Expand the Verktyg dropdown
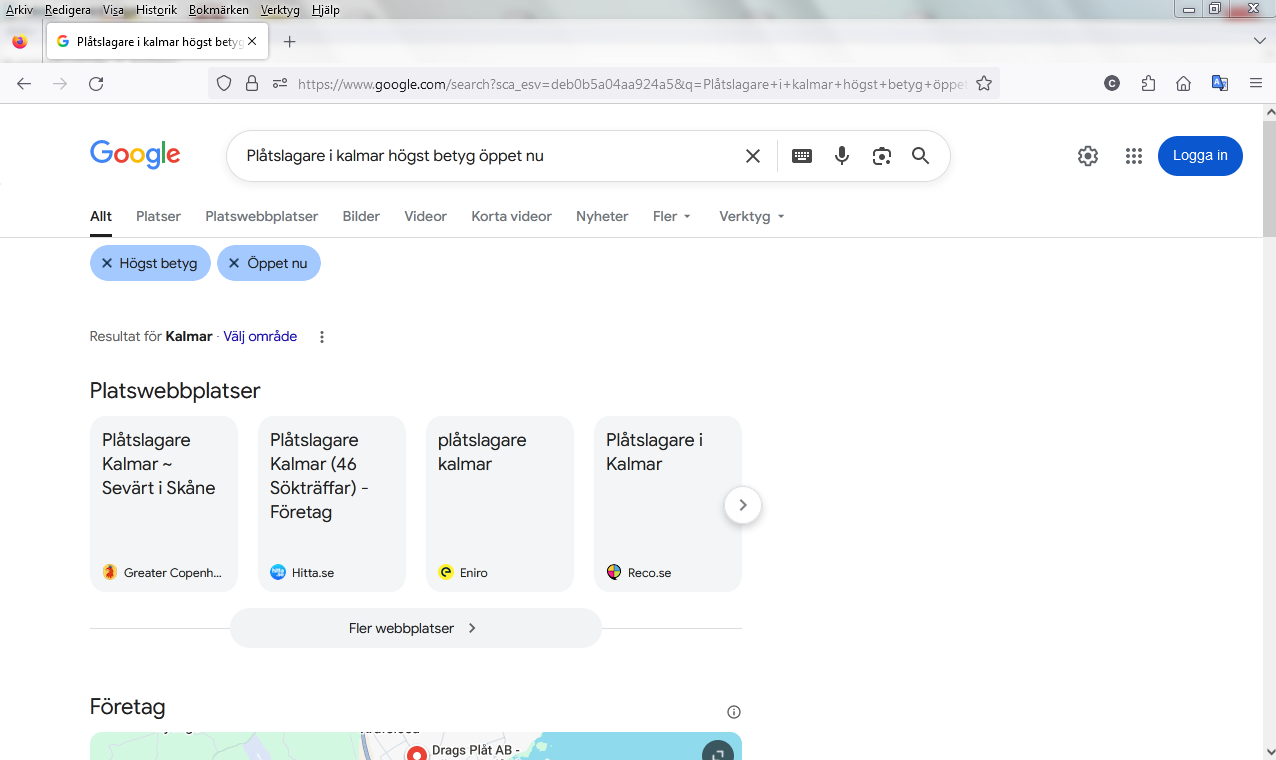Viewport: 1276px width, 760px height. [x=751, y=216]
